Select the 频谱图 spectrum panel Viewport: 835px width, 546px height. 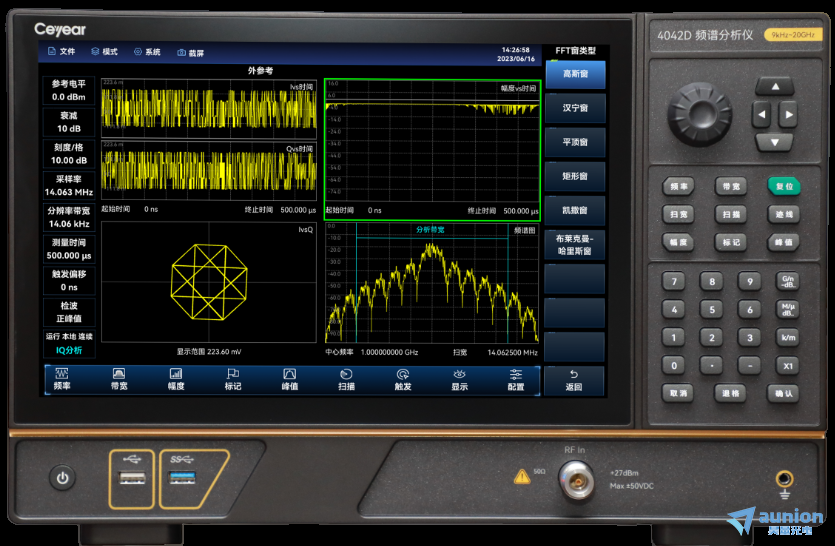[432, 283]
